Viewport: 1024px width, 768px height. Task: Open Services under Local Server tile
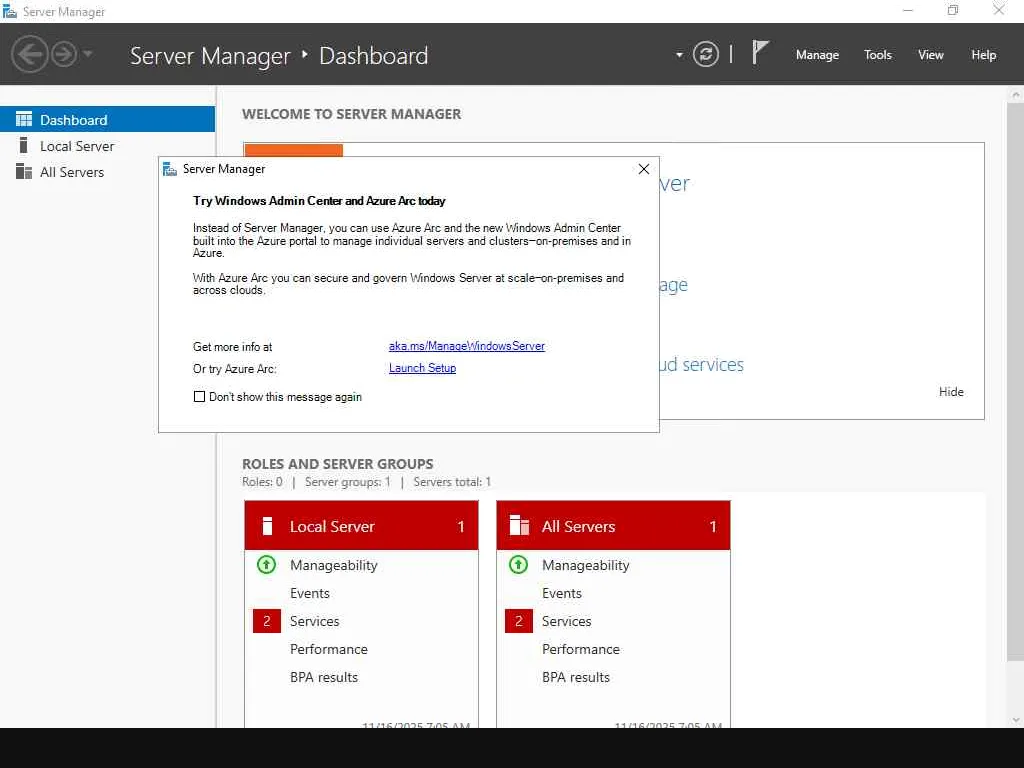(x=315, y=621)
